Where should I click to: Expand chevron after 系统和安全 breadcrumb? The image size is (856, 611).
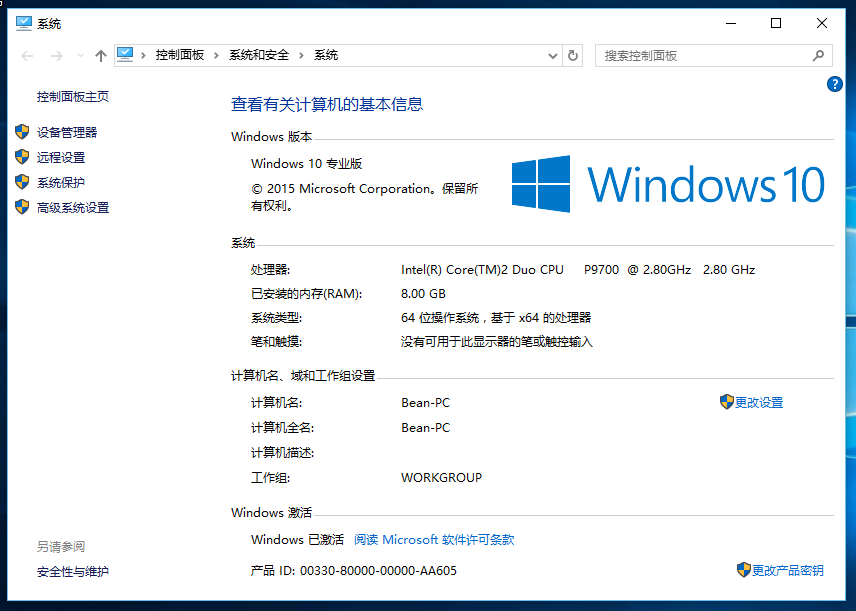(301, 55)
